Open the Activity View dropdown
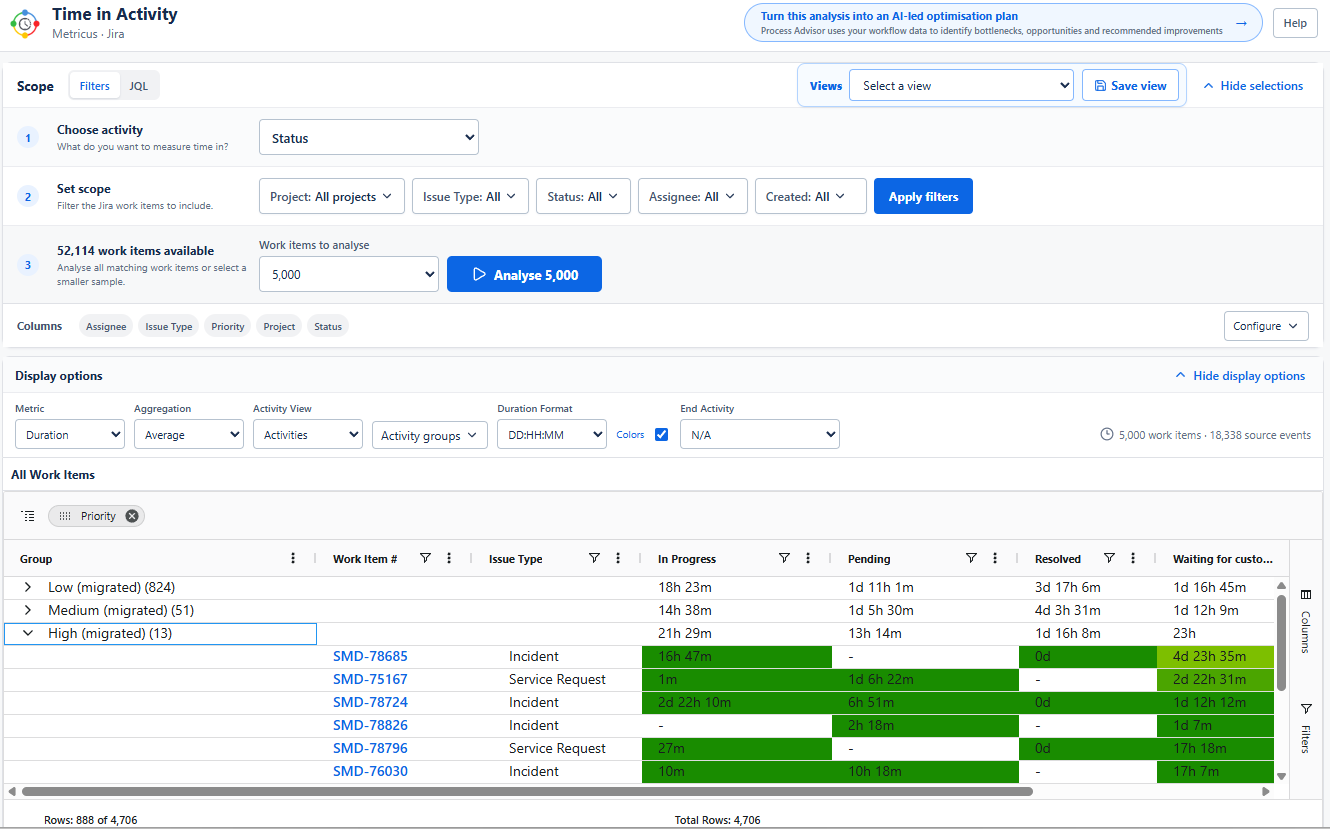This screenshot has width=1330, height=829. (308, 435)
